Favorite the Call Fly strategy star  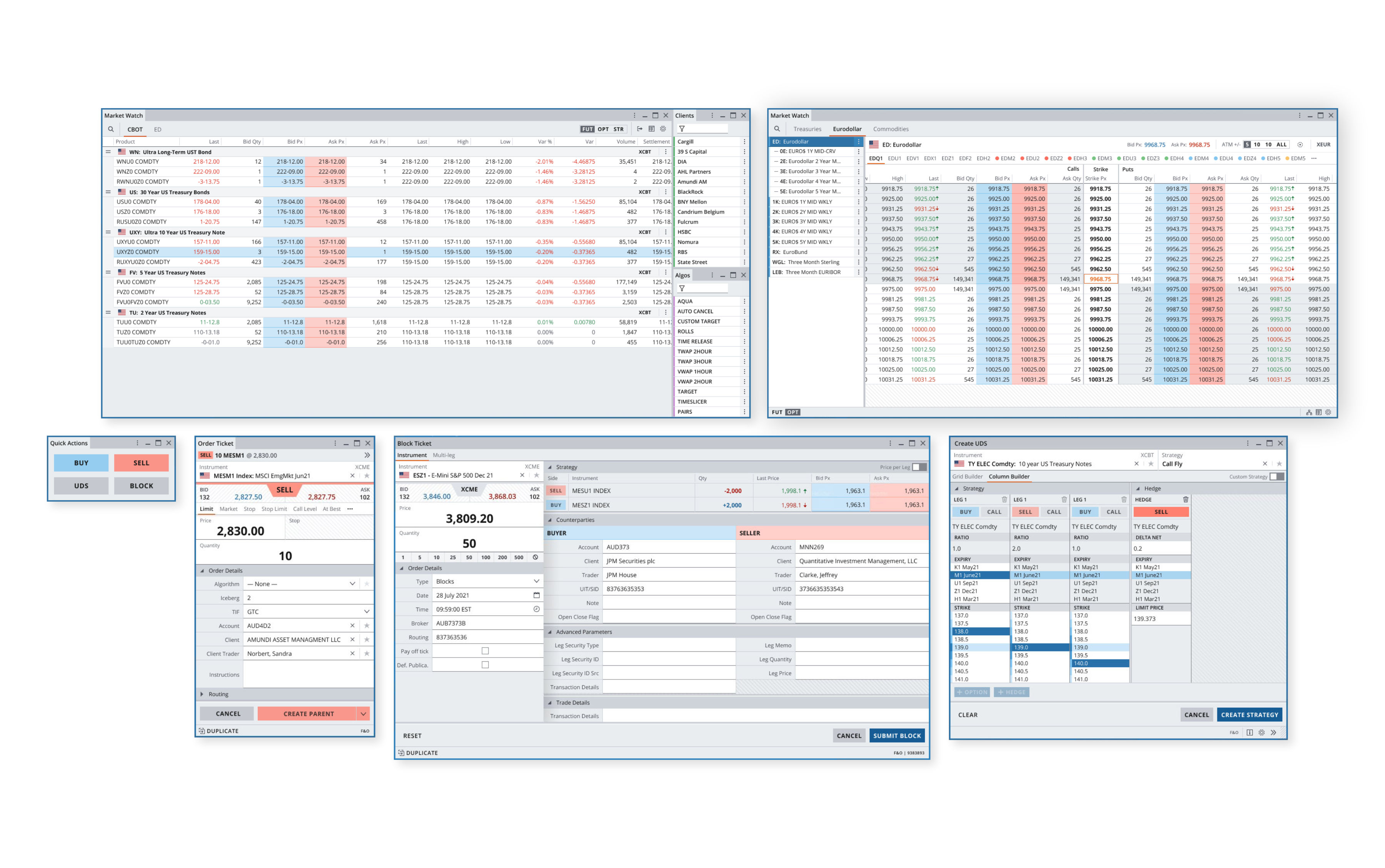point(1279,464)
